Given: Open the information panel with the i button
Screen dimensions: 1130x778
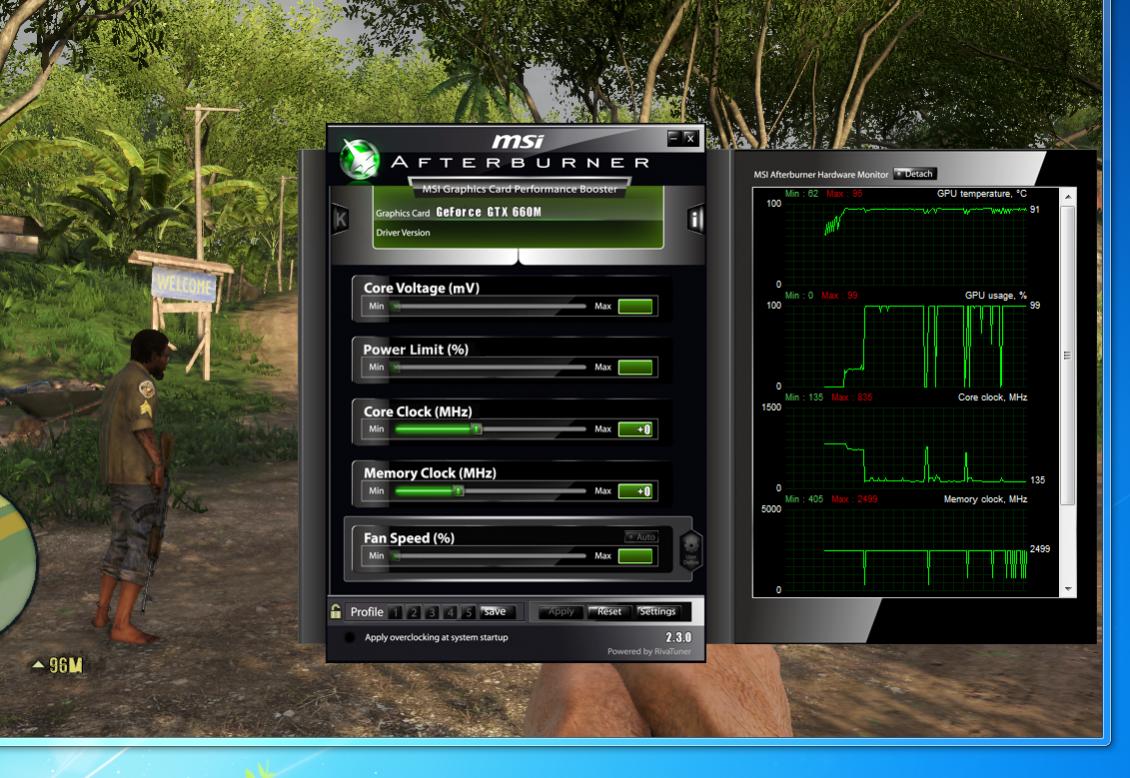Looking at the screenshot, I should 695,218.
